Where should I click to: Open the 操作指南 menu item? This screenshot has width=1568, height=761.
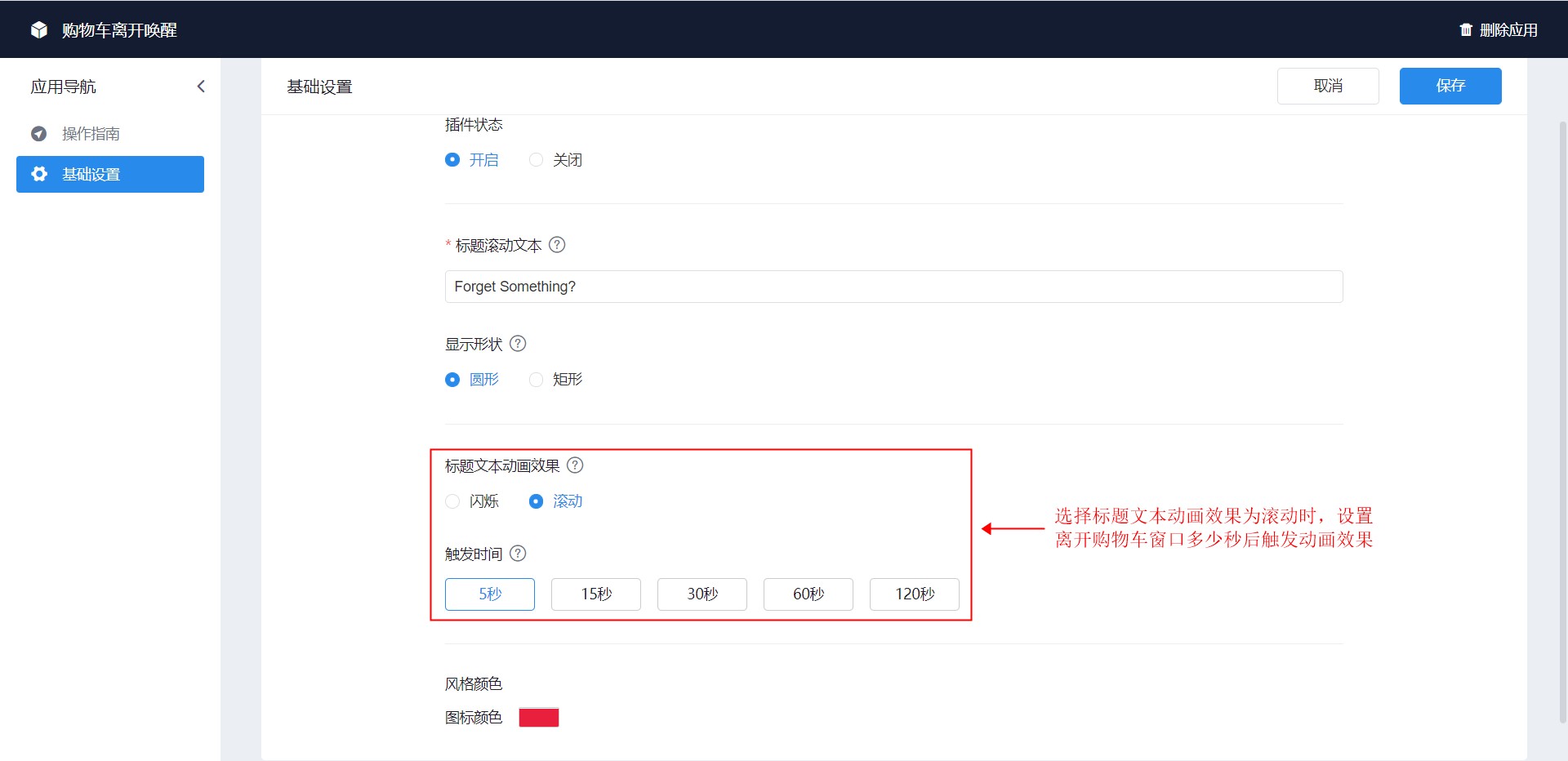point(110,133)
